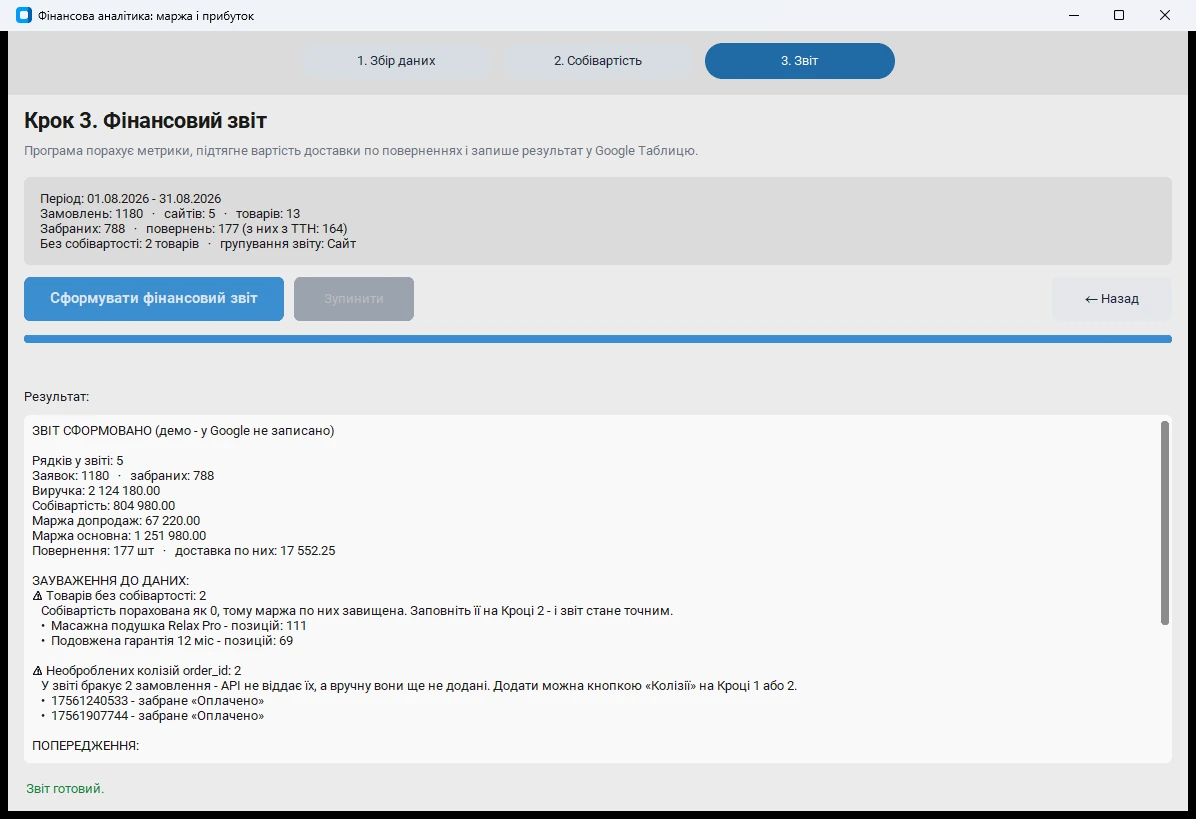The image size is (1196, 819).
Task: Click the 'Виручка: 2 124 180.00' line
Action: (x=96, y=491)
